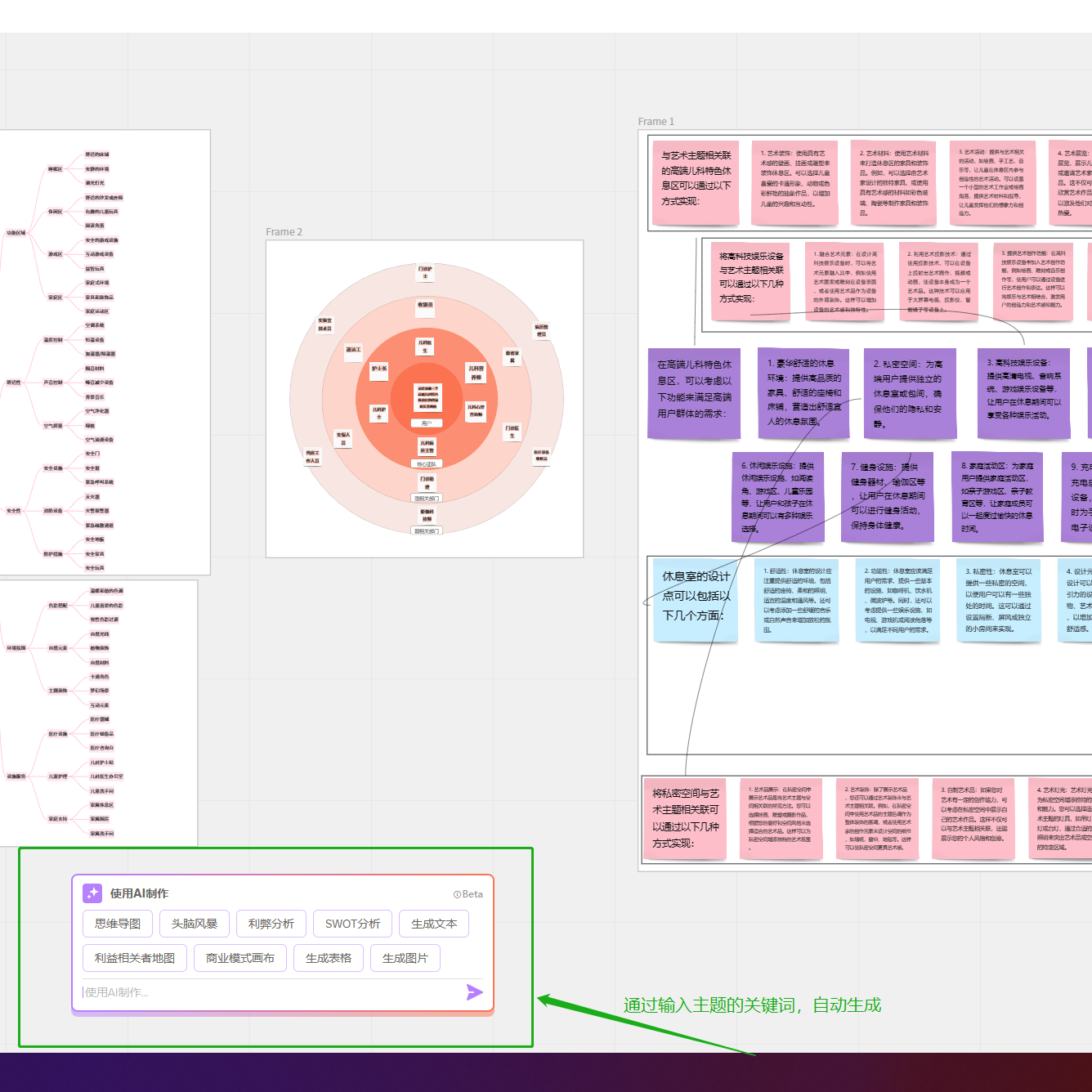The height and width of the screenshot is (1092, 1092).
Task: Click the 空调系统 leaf node
Action: coord(95,325)
